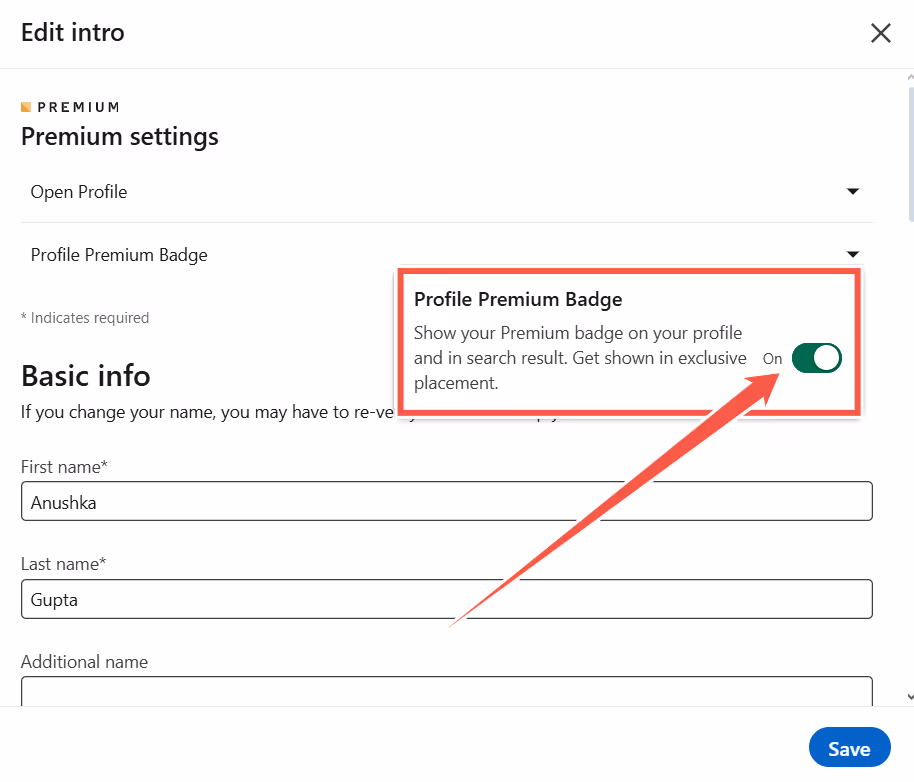Click the Anushka text in First name
This screenshot has height=782, width=914.
62,501
